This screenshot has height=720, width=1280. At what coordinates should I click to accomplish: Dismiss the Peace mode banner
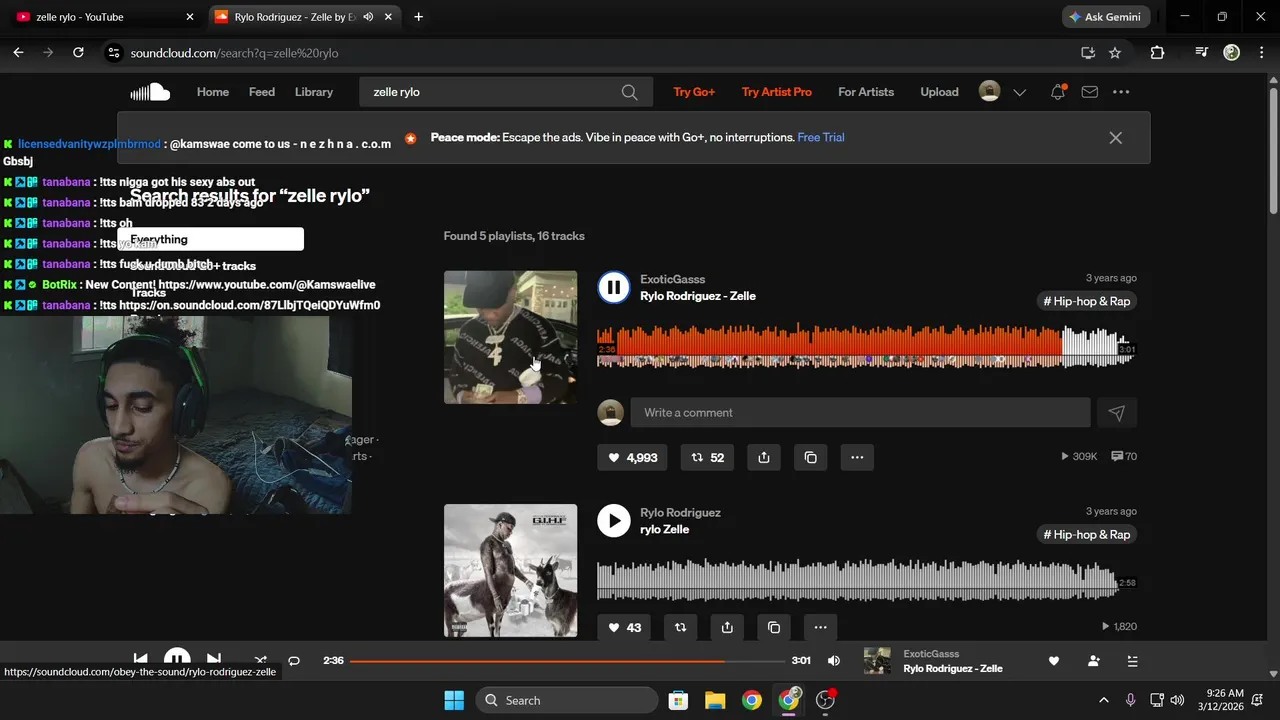tap(1115, 138)
